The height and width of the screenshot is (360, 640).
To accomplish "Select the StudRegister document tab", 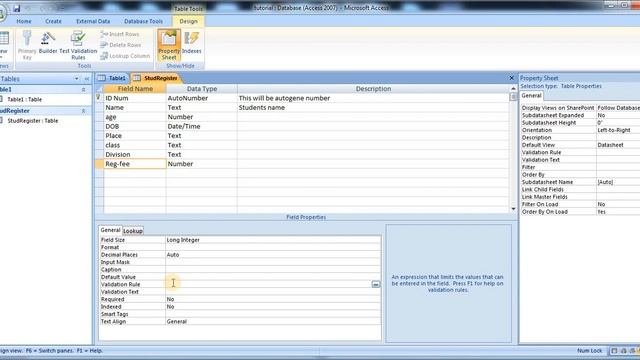I will [x=156, y=78].
